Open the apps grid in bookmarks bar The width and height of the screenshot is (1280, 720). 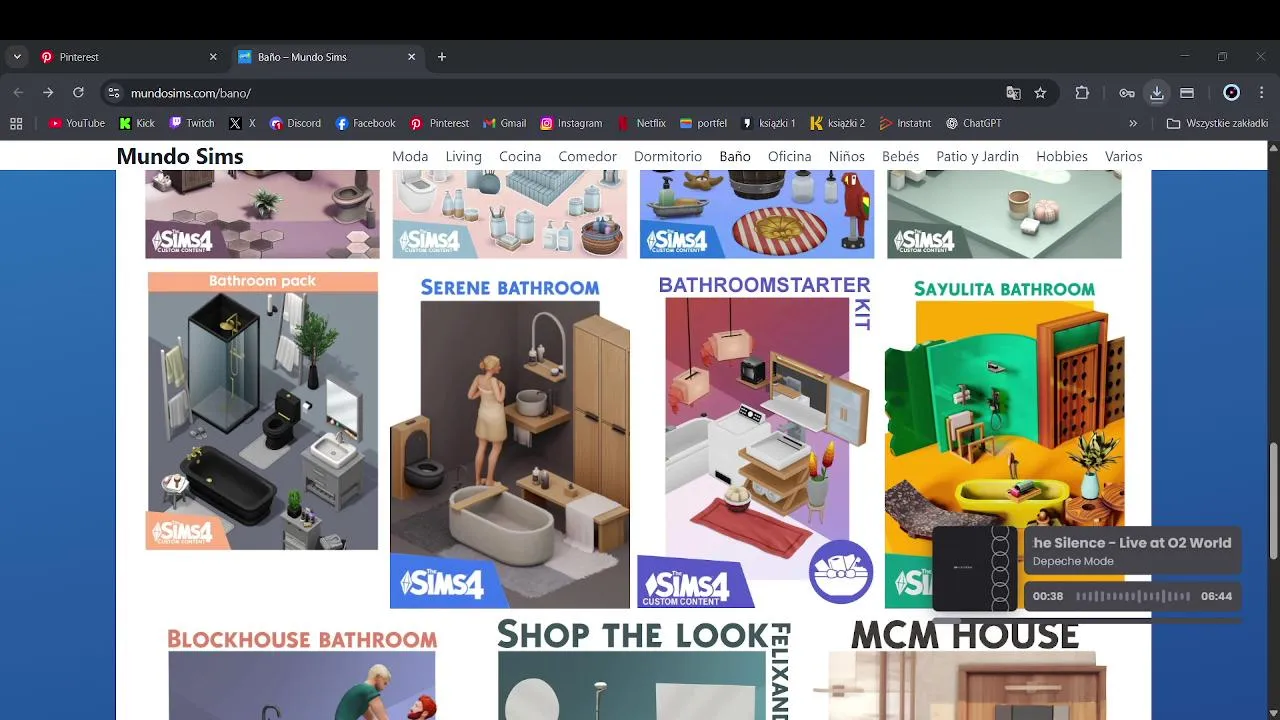point(16,123)
